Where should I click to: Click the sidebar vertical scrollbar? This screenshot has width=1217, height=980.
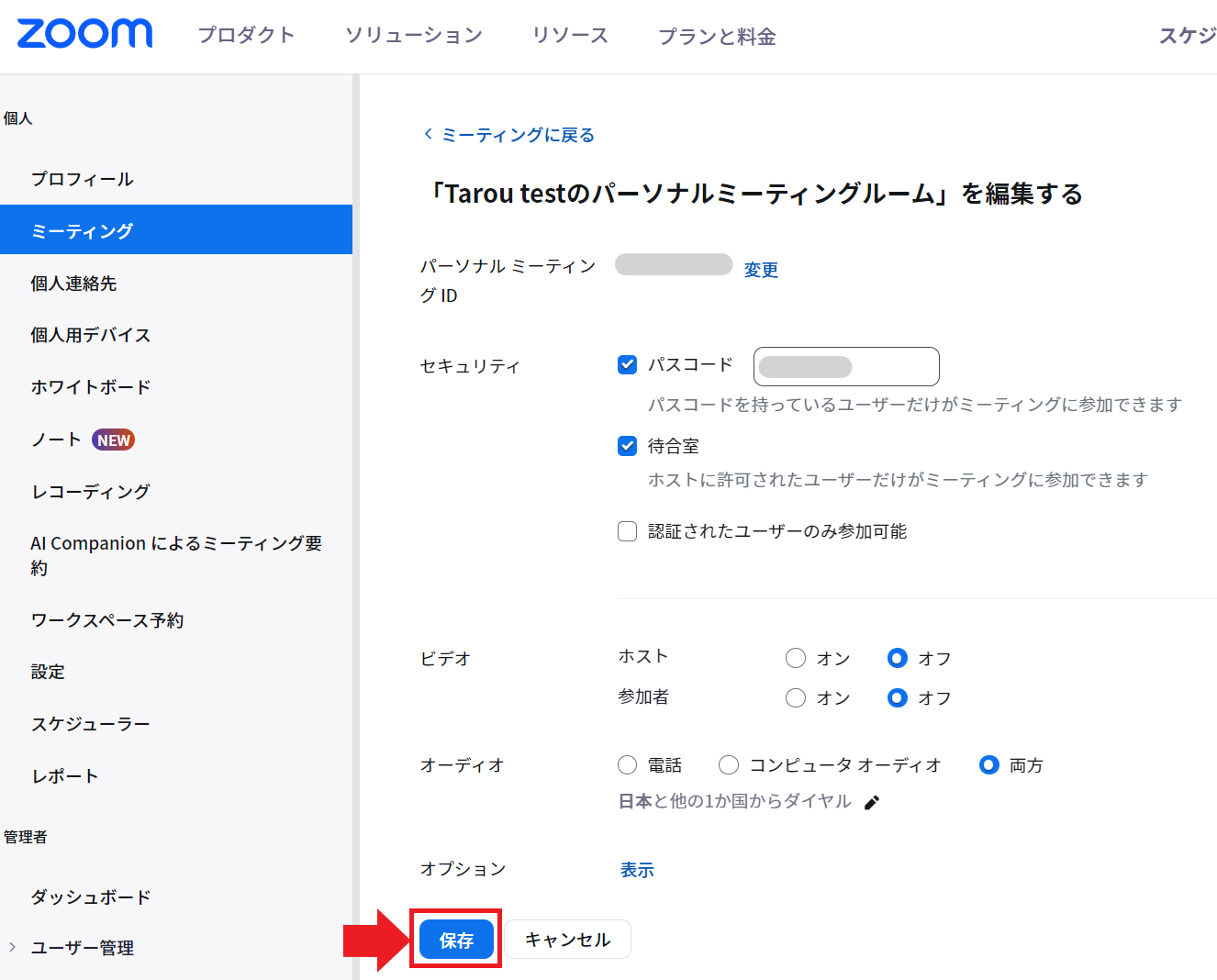tap(356, 527)
